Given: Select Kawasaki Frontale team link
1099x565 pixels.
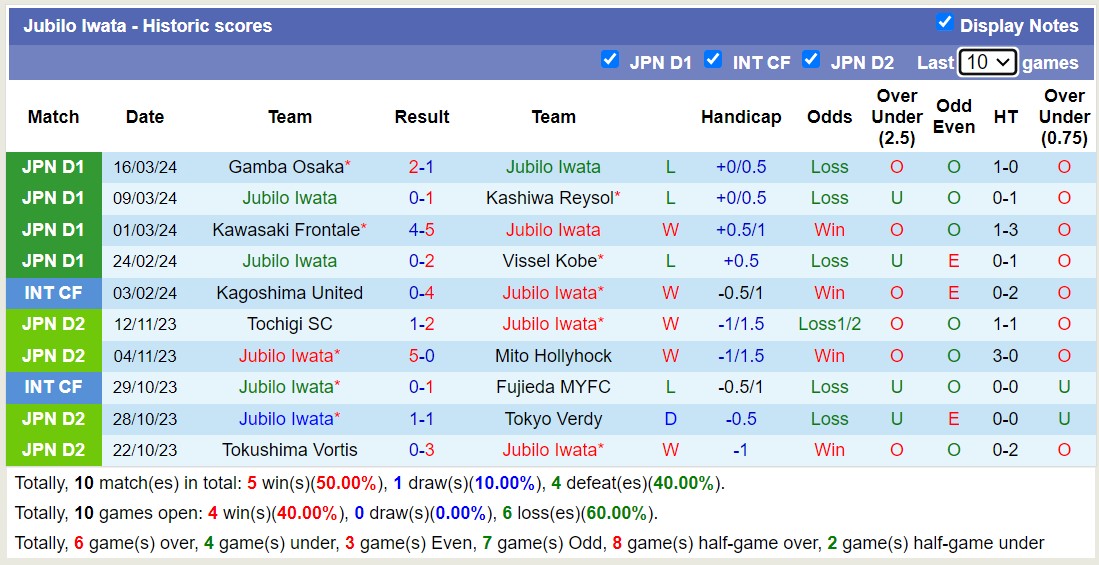Looking at the screenshot, I should (x=286, y=230).
